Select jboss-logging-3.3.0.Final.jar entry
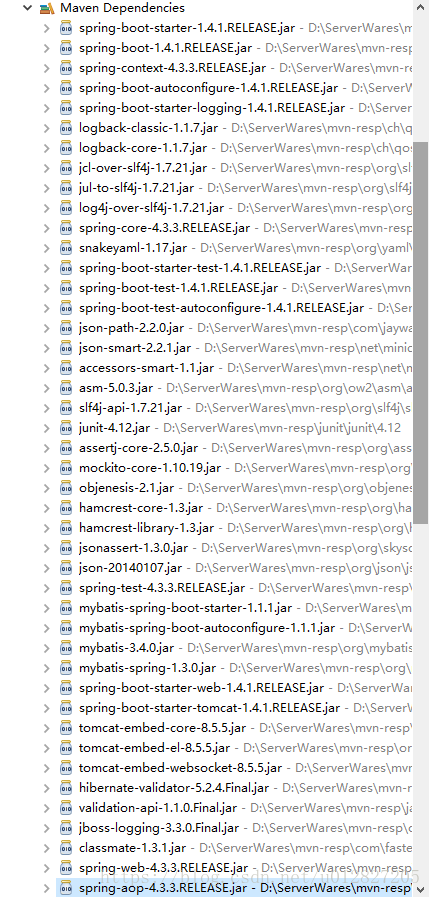Viewport: 431px width, 897px height. (x=159, y=828)
